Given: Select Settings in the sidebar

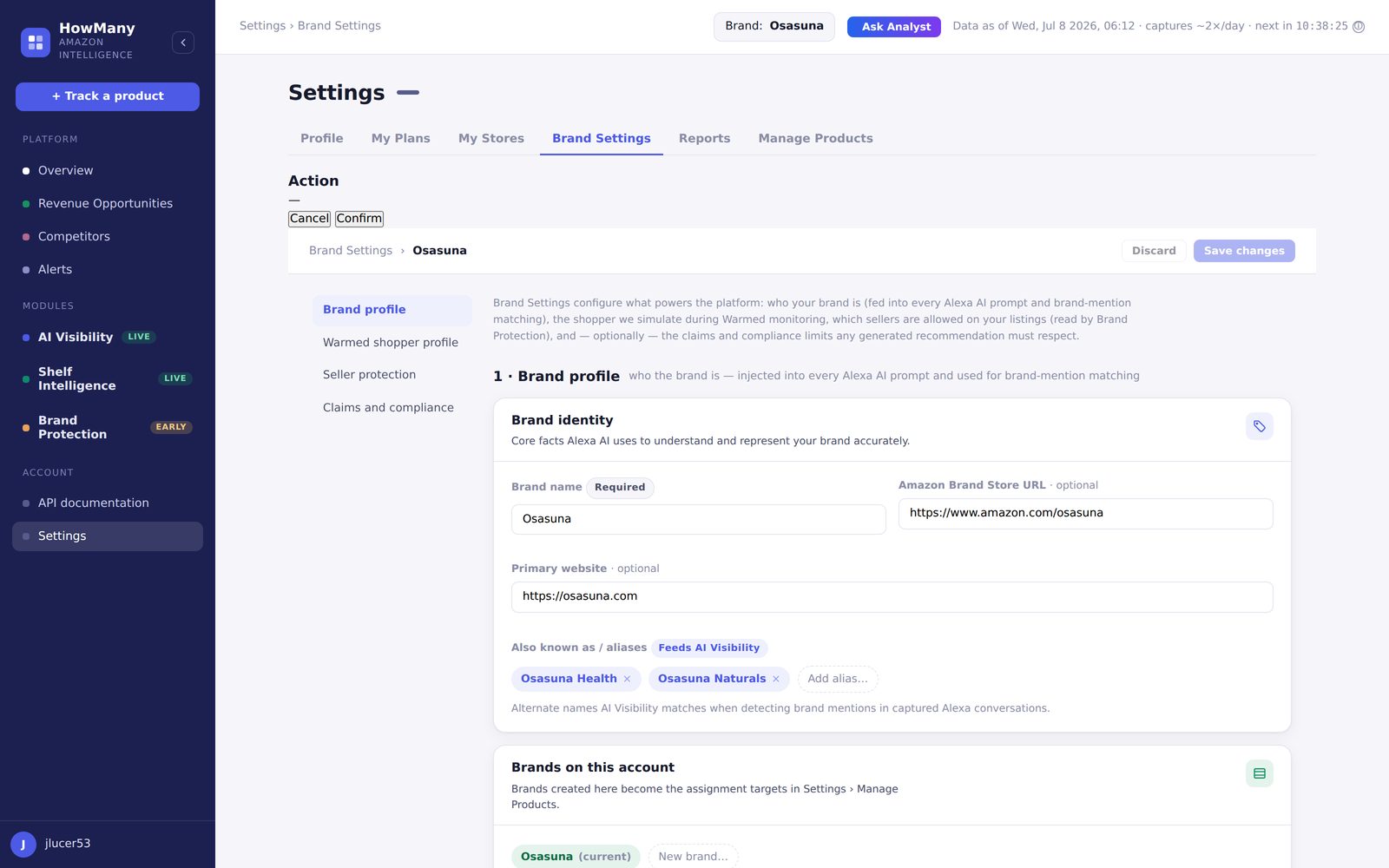Looking at the screenshot, I should coord(108,536).
